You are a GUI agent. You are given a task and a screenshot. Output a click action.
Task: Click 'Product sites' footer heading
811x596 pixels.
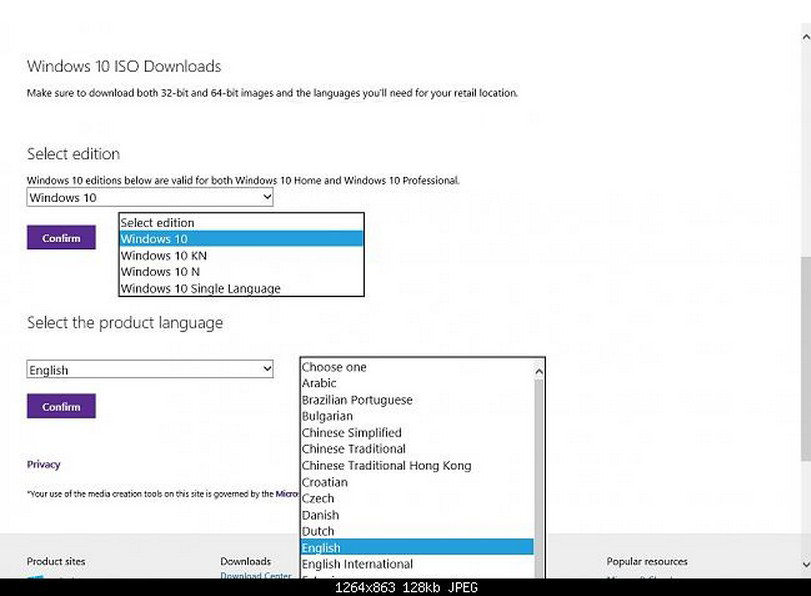[56, 561]
